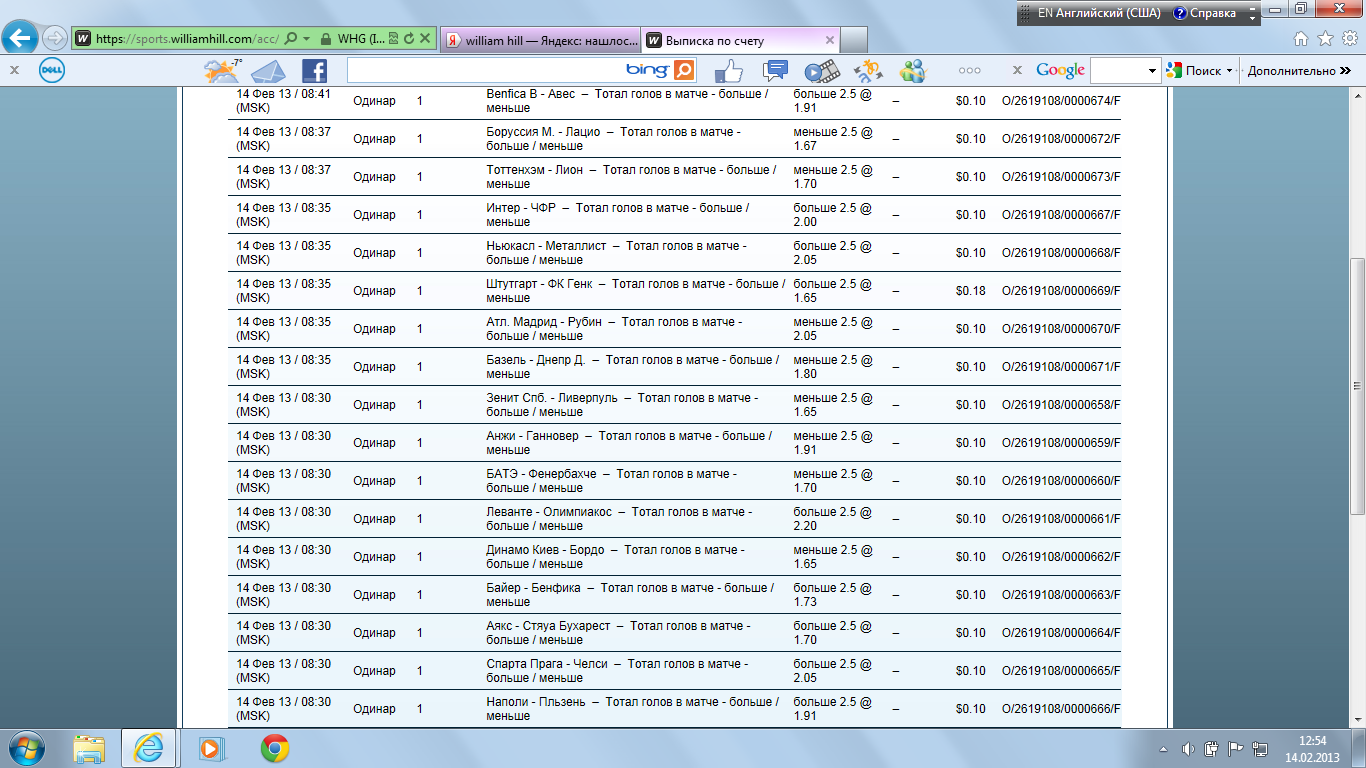
Task: Close the Выписка по счету tab
Action: (829, 40)
